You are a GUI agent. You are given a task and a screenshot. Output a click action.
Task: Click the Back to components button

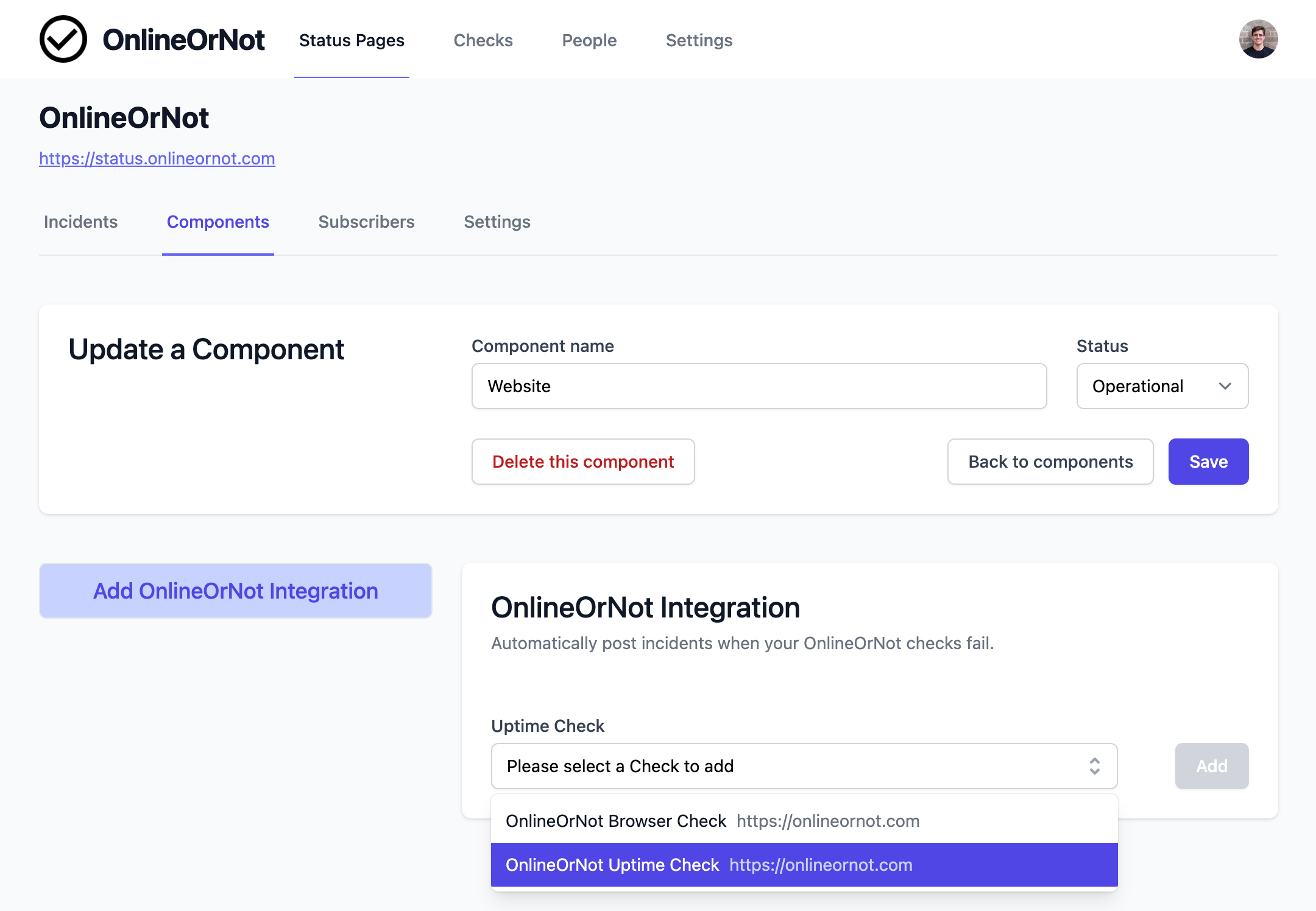pyautogui.click(x=1050, y=461)
